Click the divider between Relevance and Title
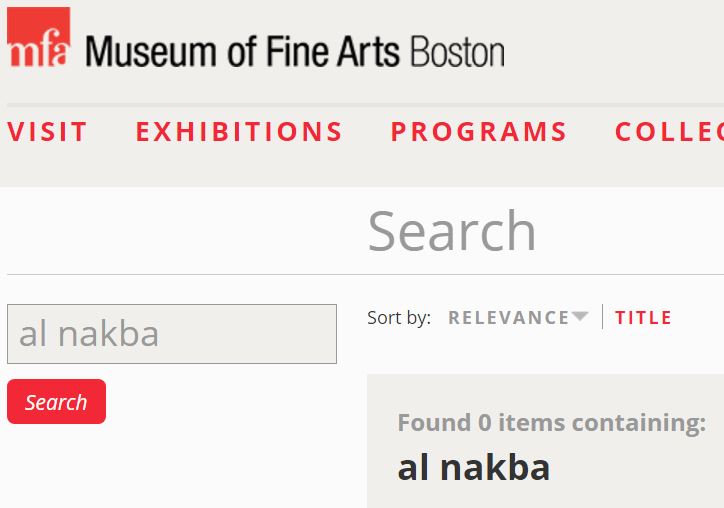This screenshot has height=508, width=724. (x=602, y=317)
